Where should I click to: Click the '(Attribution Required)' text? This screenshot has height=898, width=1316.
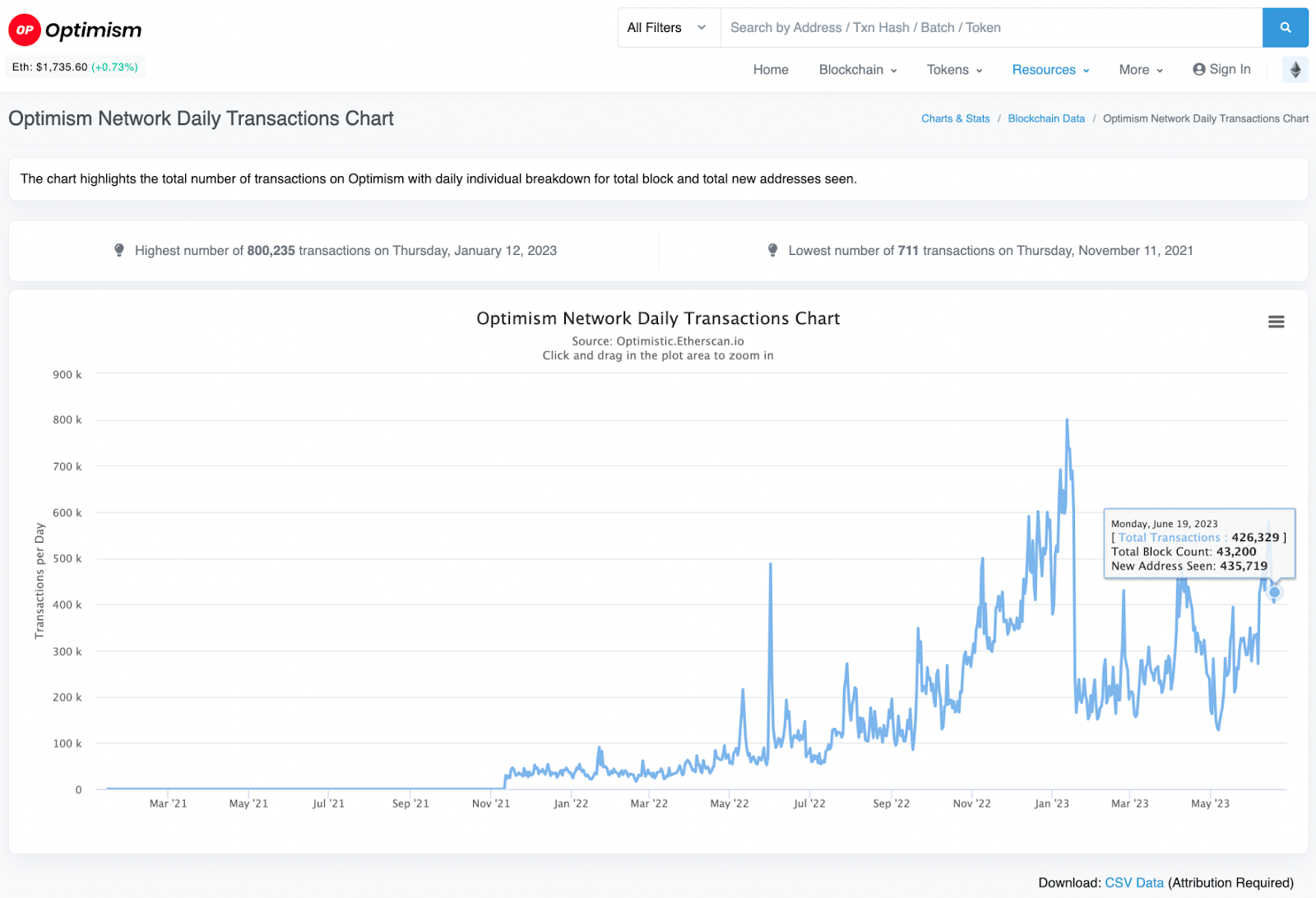(1230, 882)
